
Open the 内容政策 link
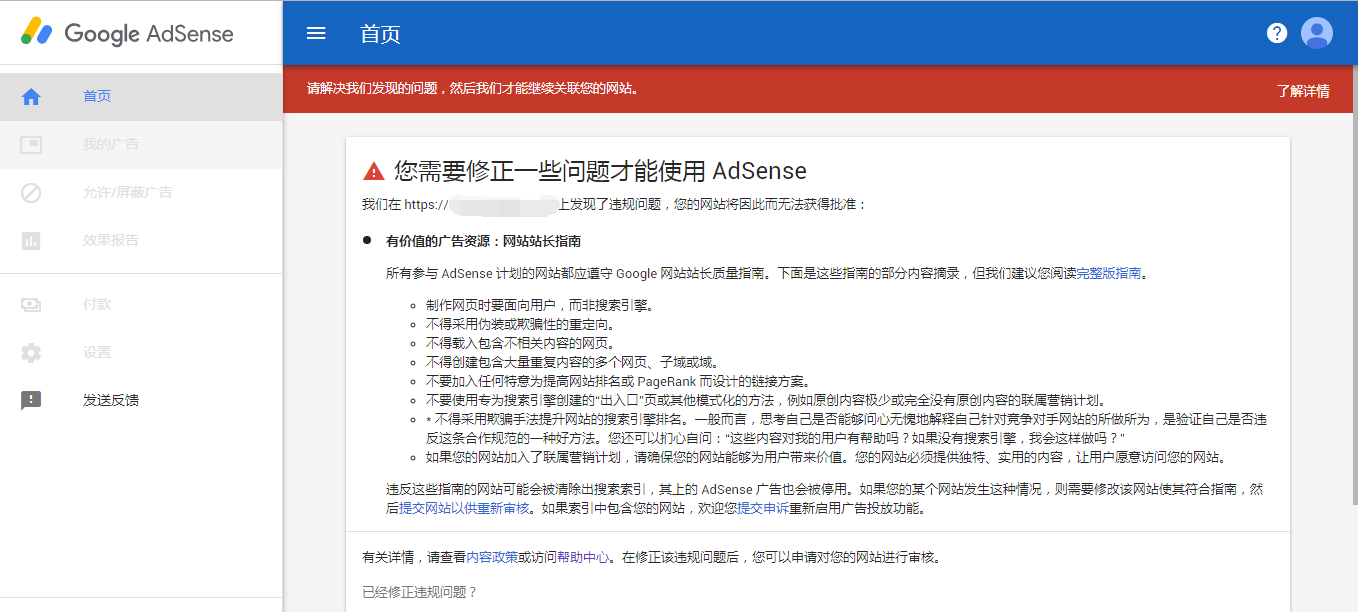pos(492,557)
